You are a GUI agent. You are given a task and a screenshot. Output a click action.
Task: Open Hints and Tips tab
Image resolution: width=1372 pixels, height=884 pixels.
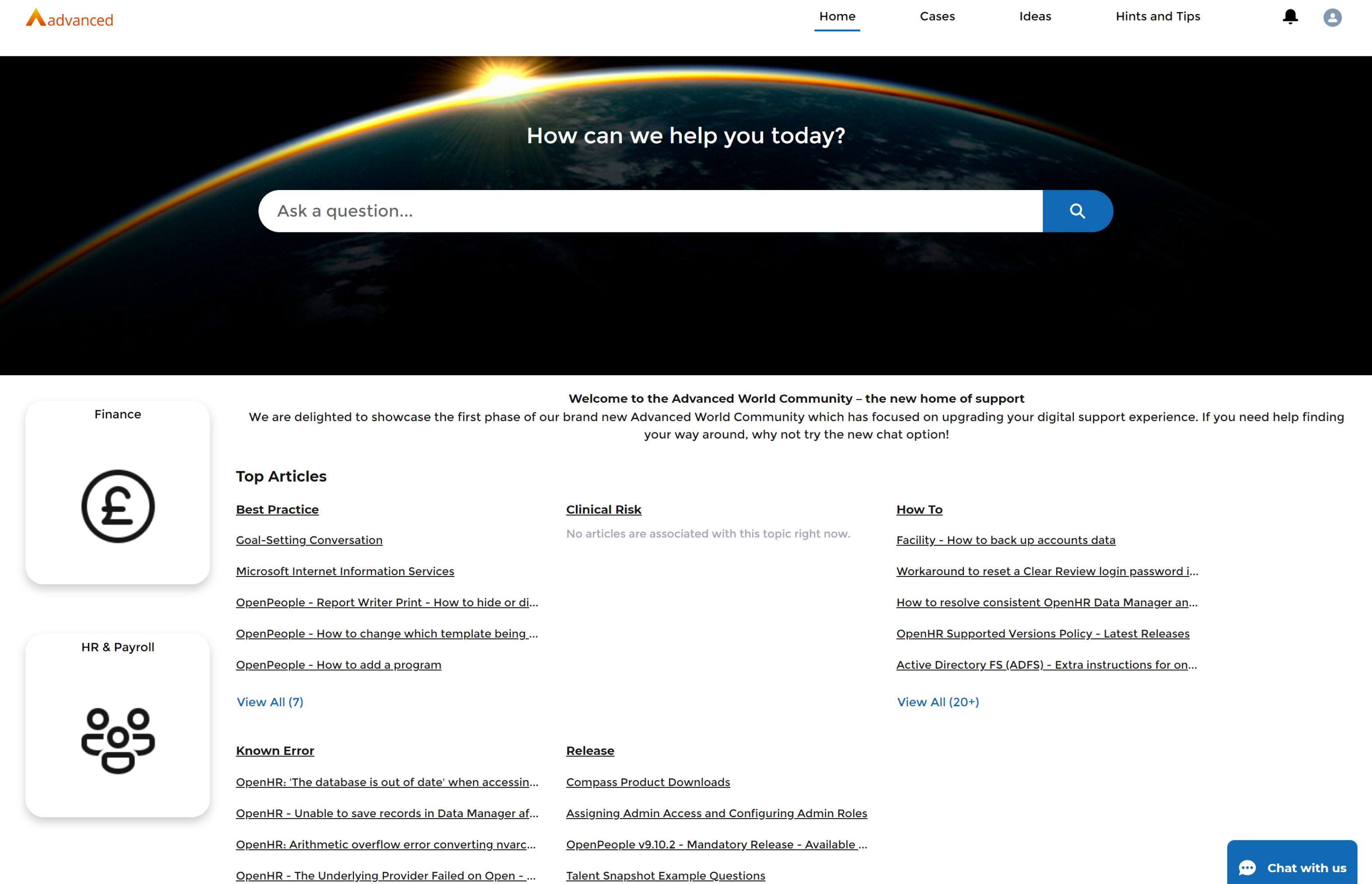tap(1157, 17)
